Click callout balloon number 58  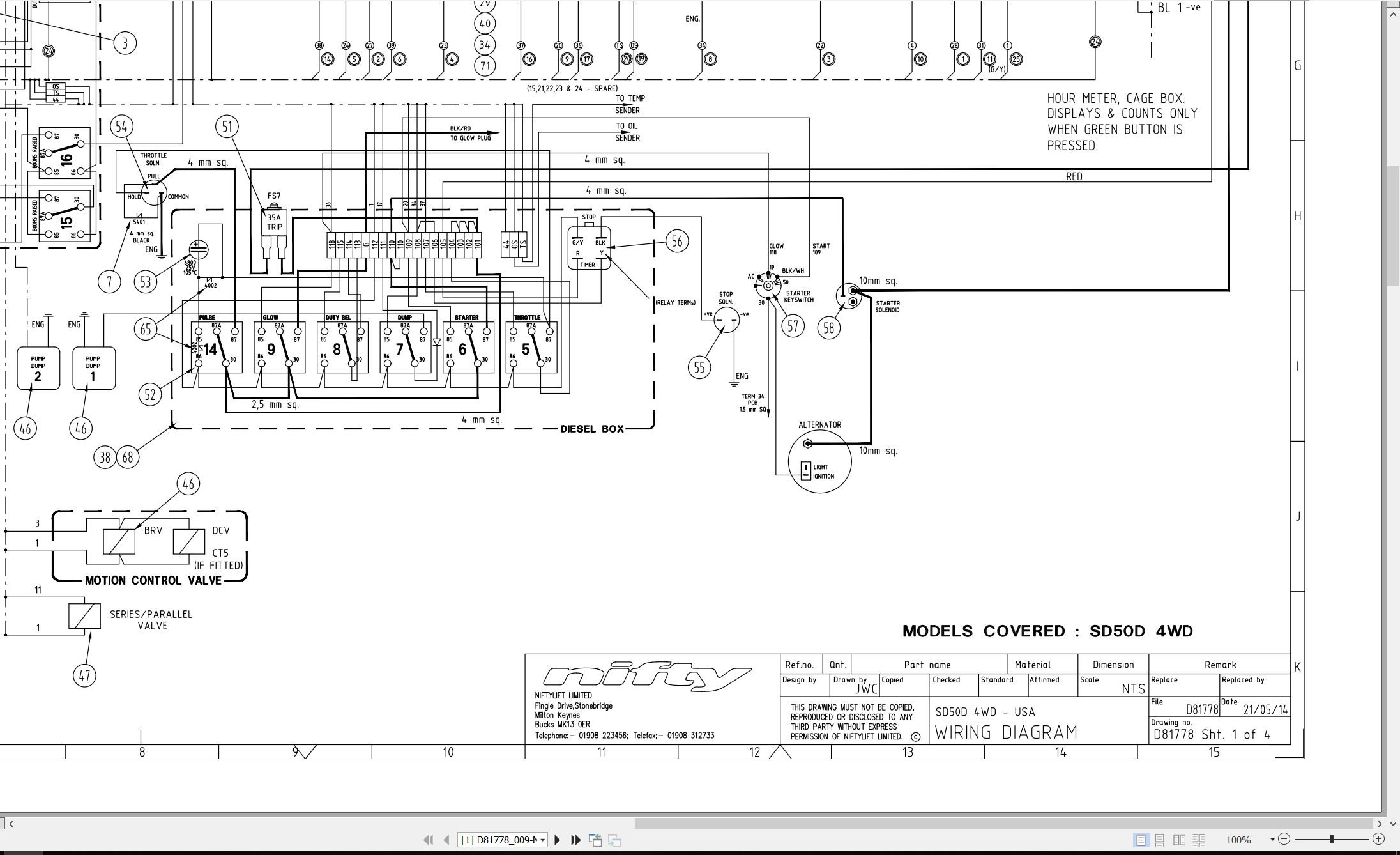829,328
